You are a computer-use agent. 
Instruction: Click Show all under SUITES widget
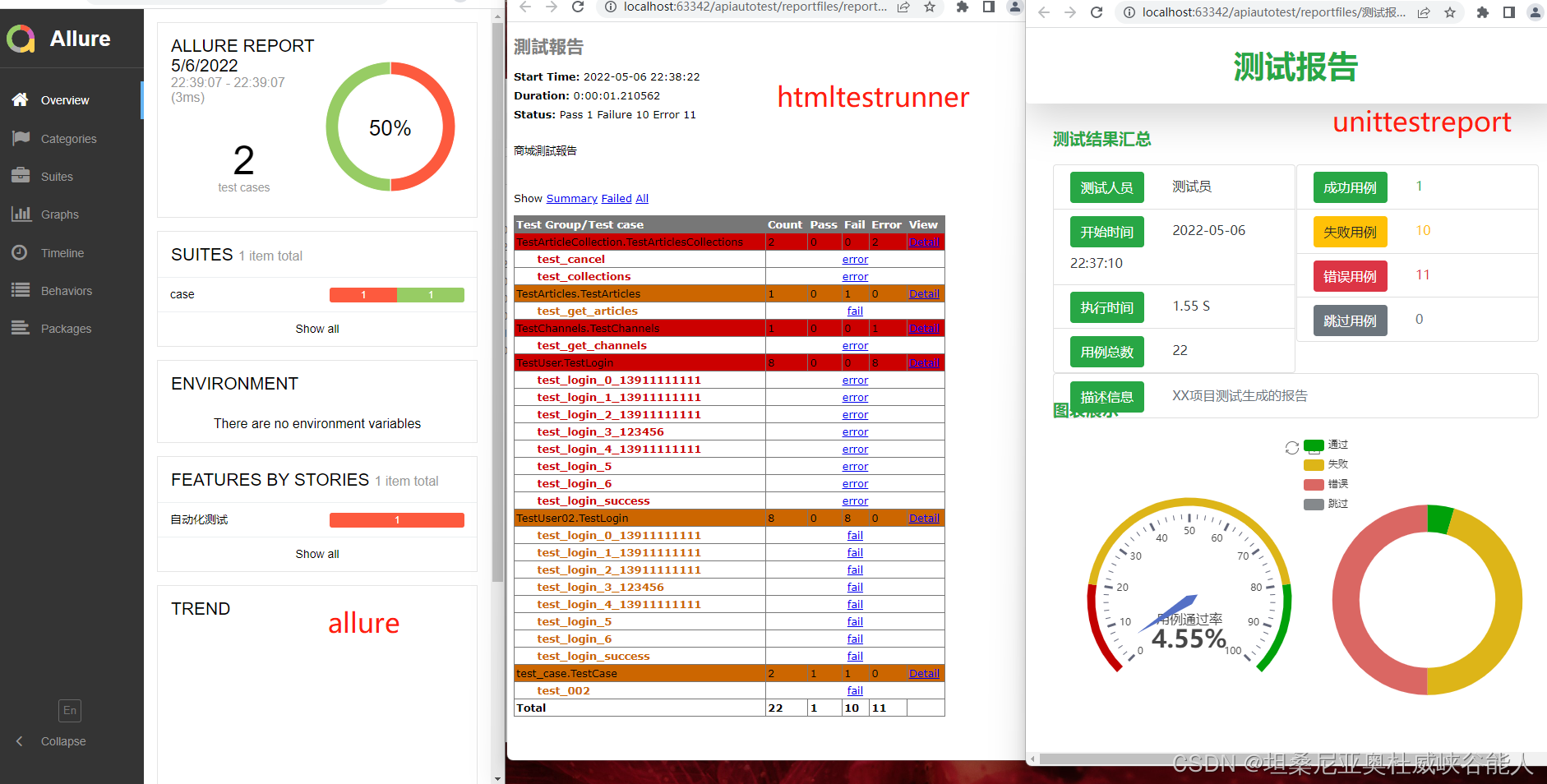pos(317,329)
